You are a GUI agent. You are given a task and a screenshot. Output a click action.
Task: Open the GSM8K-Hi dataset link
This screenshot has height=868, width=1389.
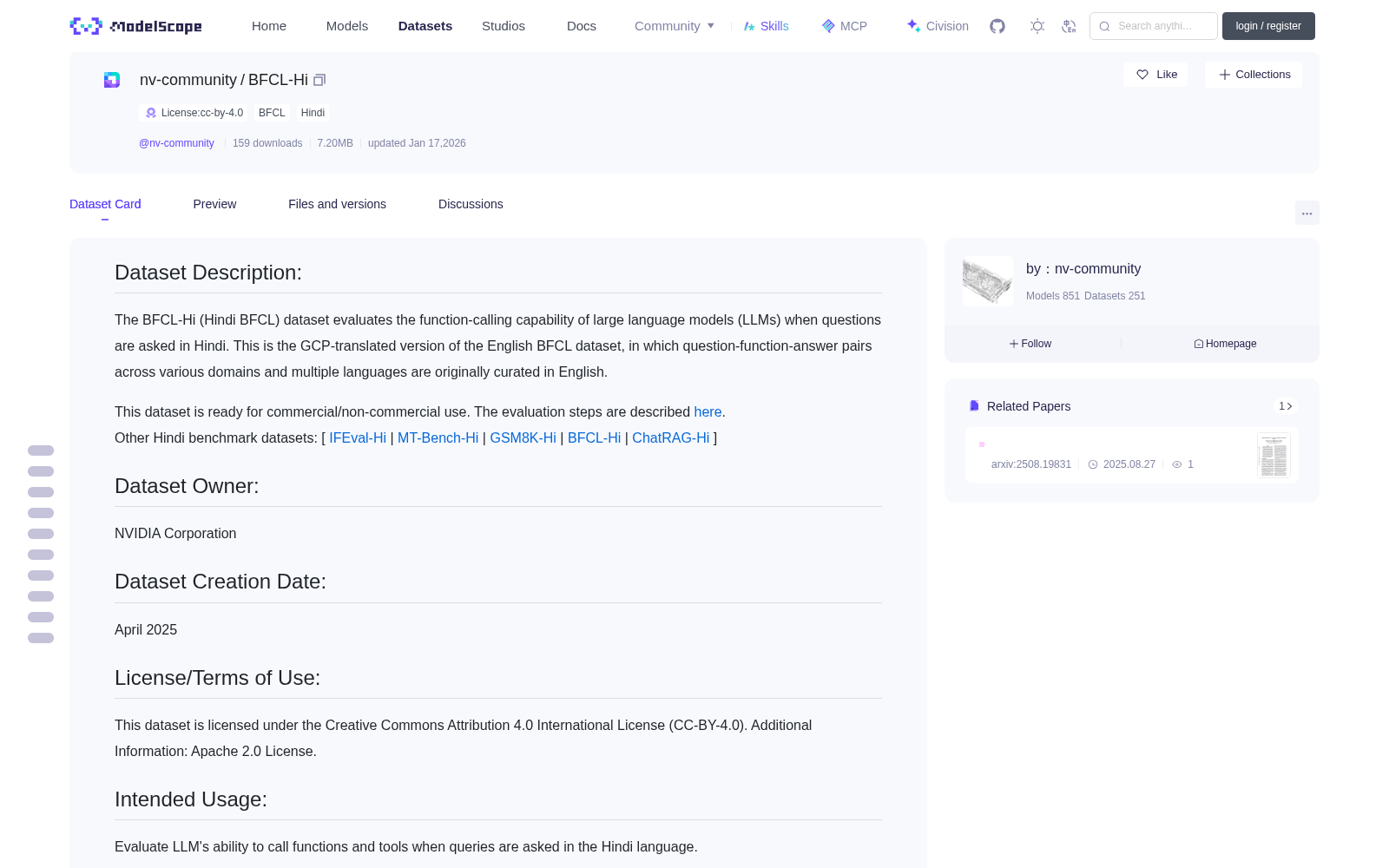coord(523,438)
